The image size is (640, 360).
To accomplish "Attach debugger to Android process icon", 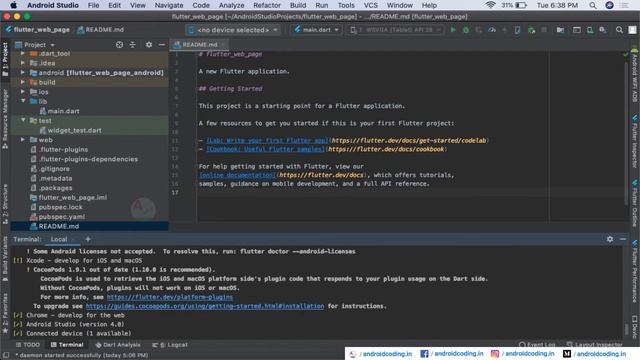I will [x=531, y=30].
